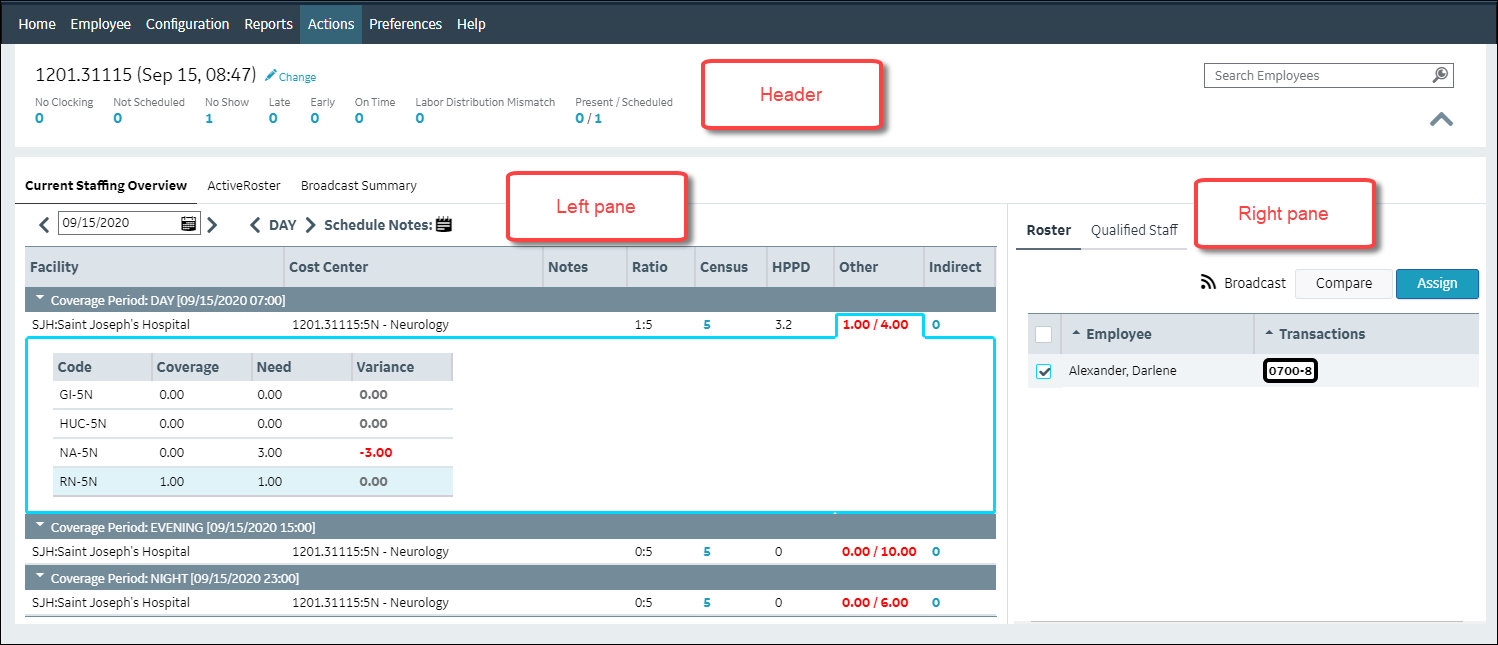
Task: Open the date picker calendar icon
Action: point(189,224)
